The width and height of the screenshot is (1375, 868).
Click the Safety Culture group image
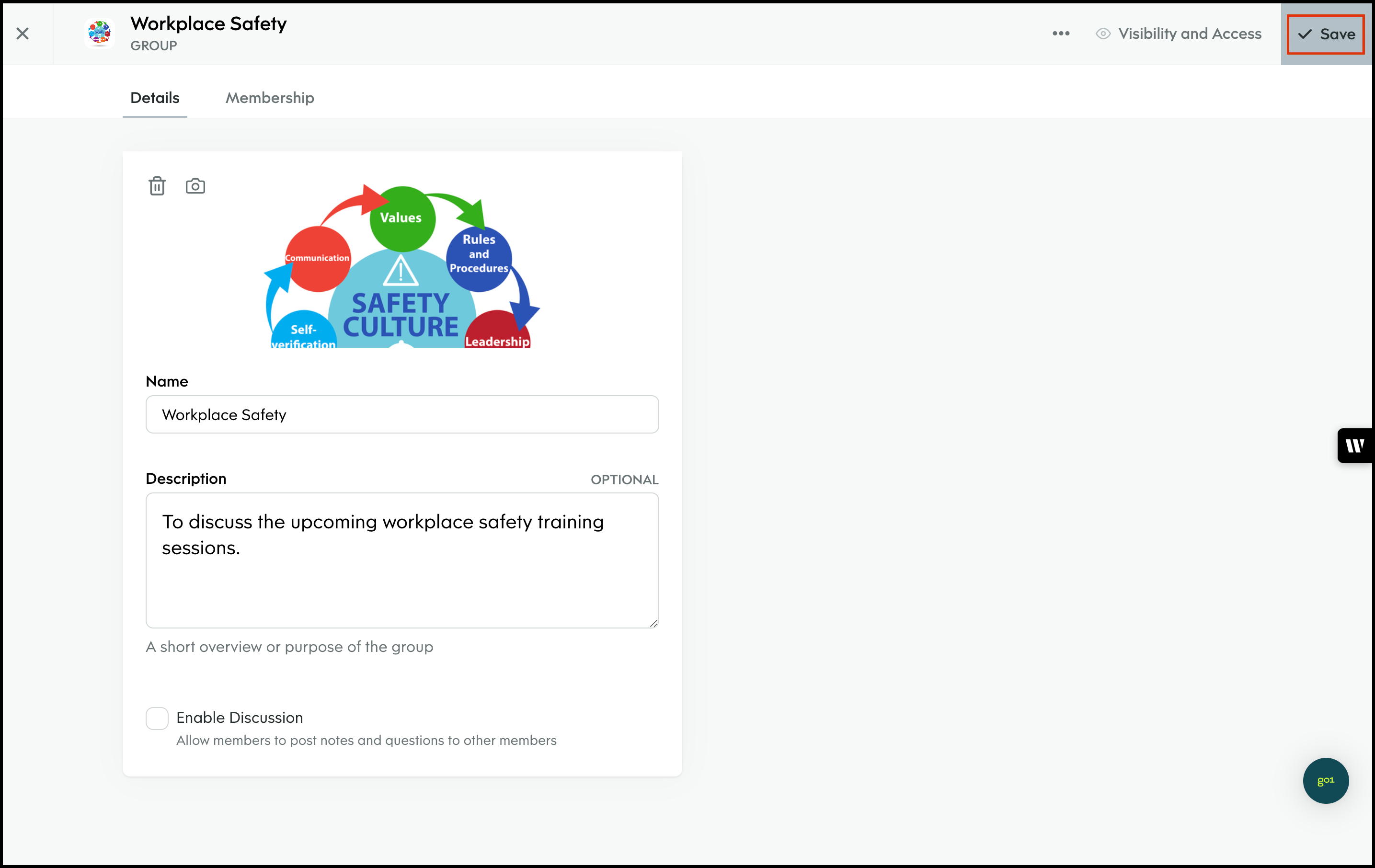coord(402,267)
